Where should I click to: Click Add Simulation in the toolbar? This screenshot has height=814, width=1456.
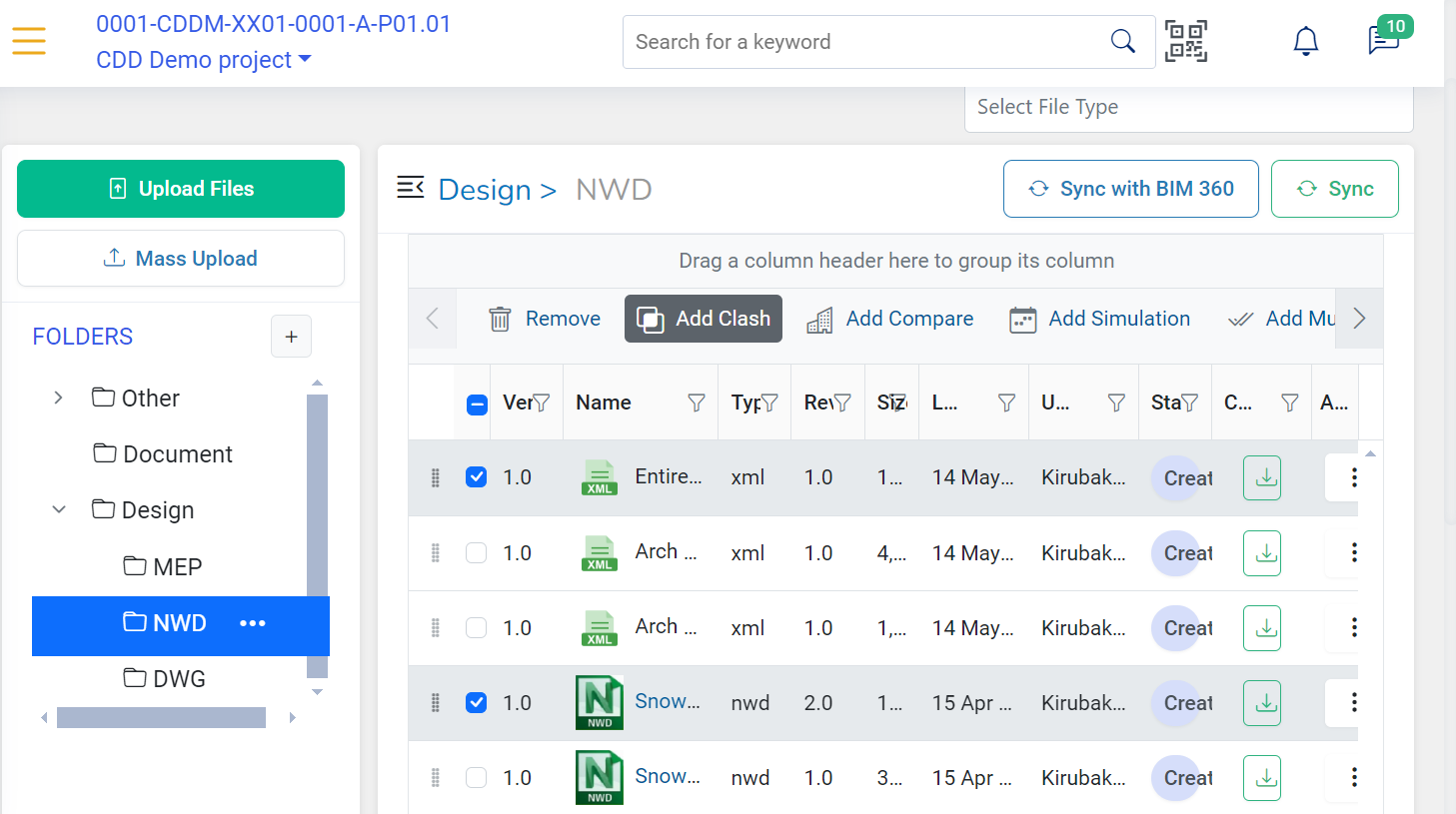(x=1099, y=319)
